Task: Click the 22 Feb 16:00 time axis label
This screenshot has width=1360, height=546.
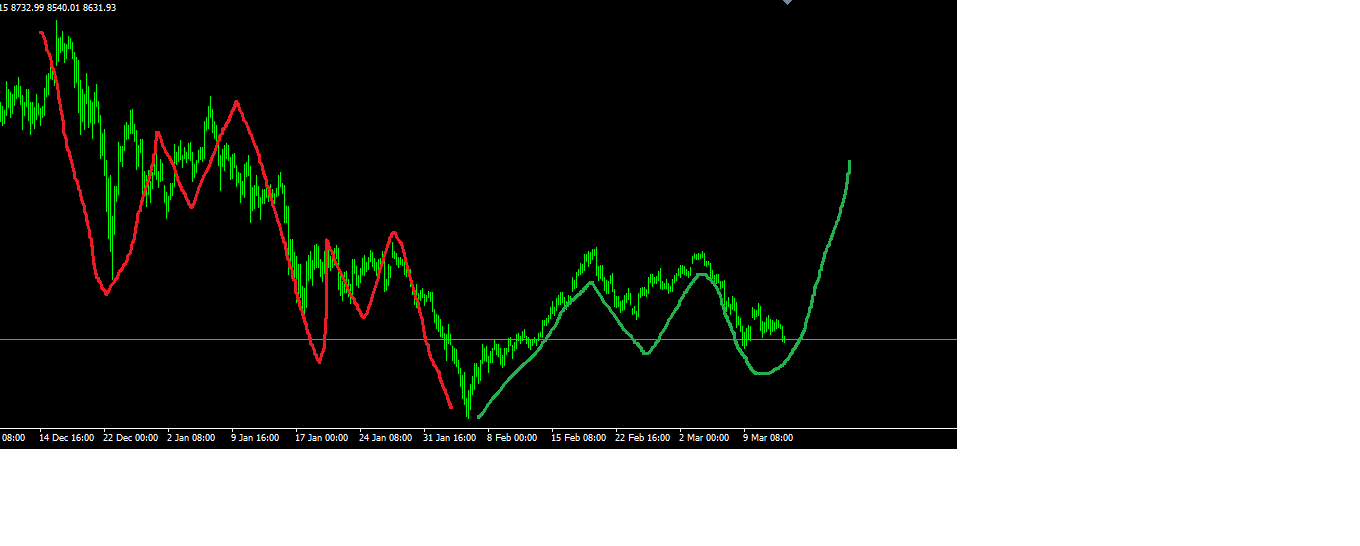Action: 643,438
